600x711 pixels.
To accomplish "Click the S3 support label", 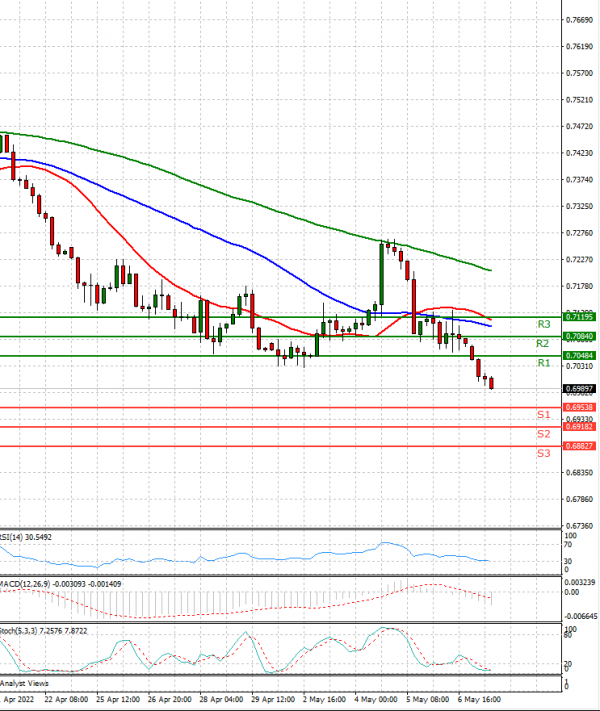I will point(543,453).
